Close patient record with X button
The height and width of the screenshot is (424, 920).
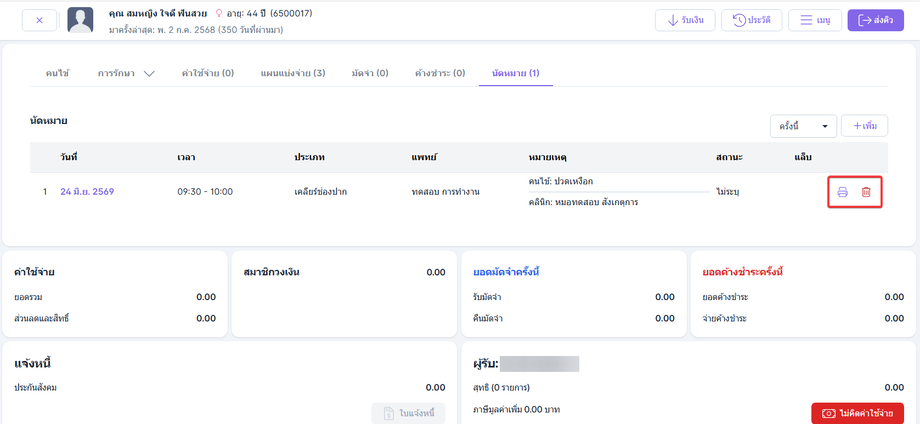pos(39,21)
